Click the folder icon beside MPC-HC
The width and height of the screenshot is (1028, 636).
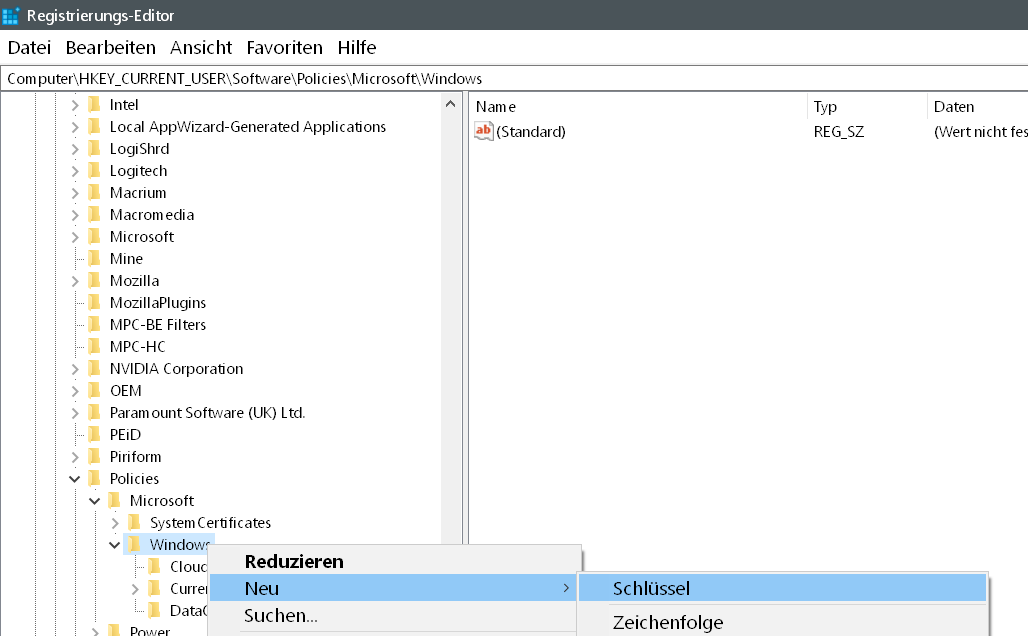pyautogui.click(x=95, y=347)
